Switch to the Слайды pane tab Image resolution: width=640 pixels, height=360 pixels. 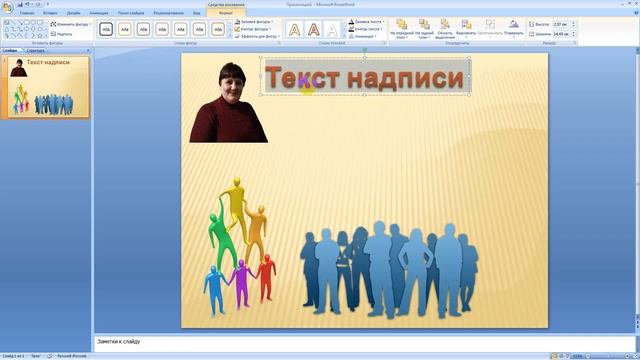point(9,51)
